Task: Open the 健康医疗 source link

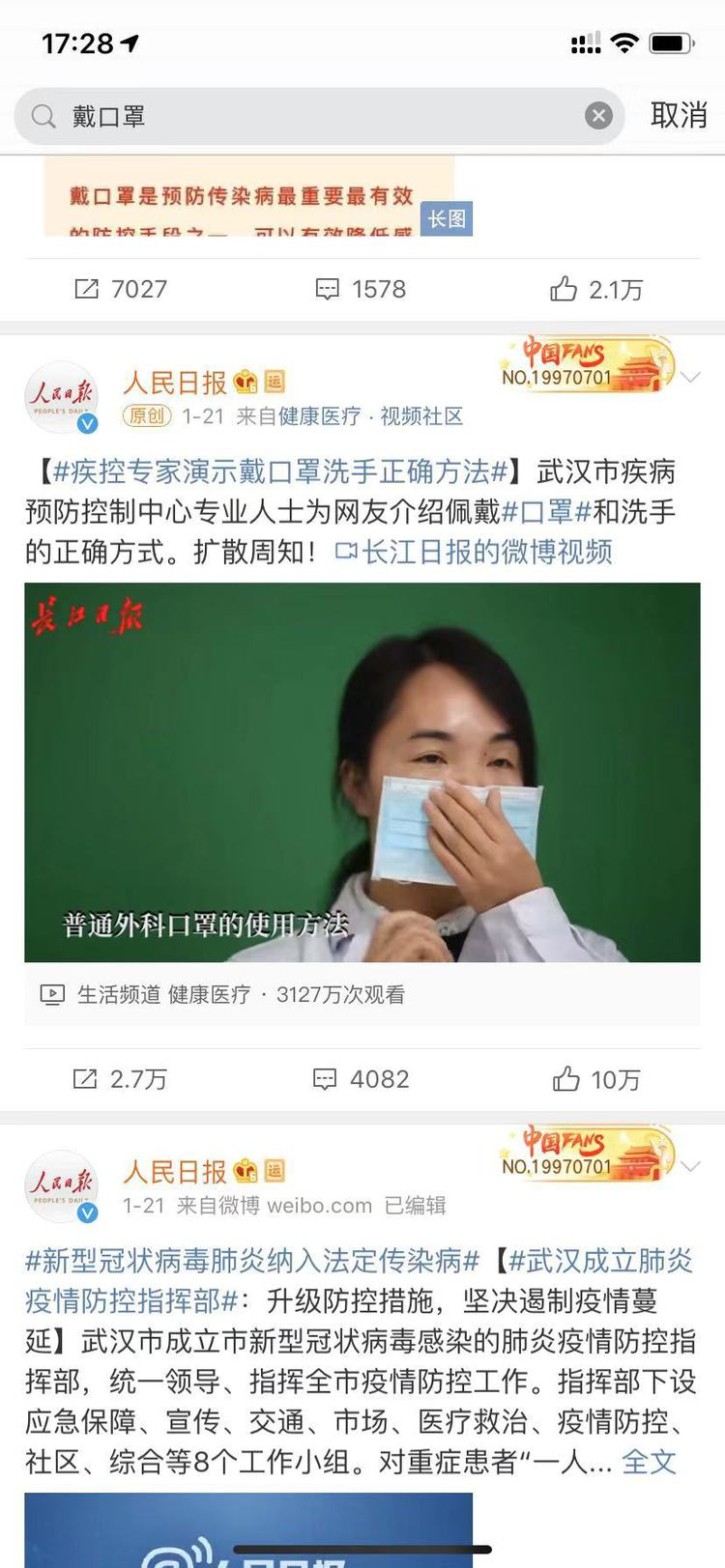Action: tap(320, 416)
